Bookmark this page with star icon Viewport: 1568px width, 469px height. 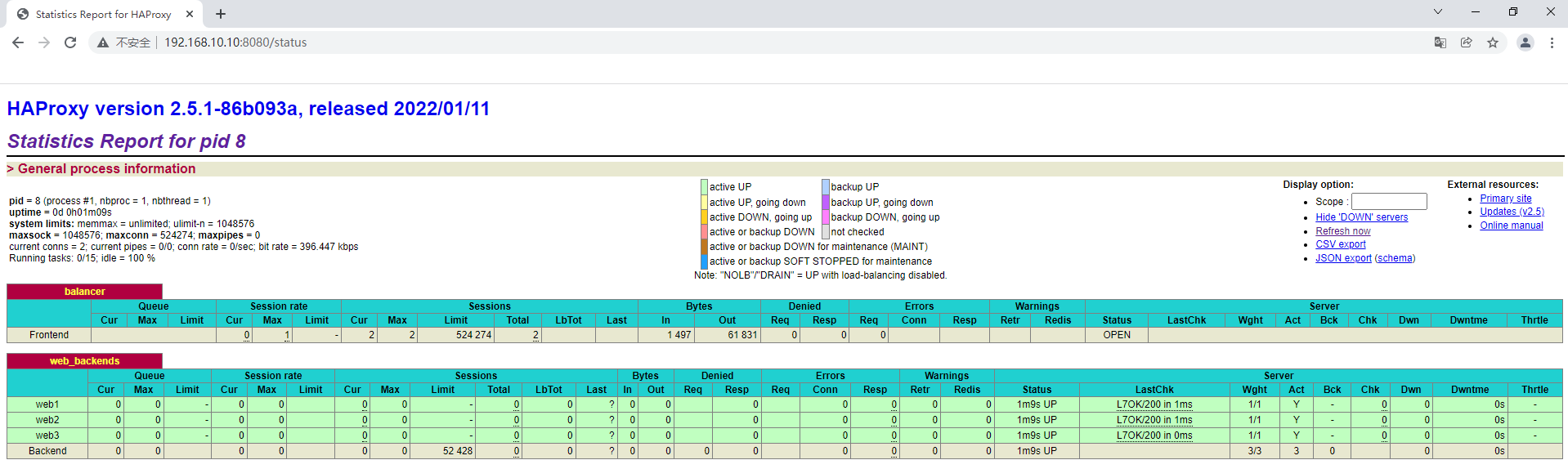pyautogui.click(x=1493, y=42)
